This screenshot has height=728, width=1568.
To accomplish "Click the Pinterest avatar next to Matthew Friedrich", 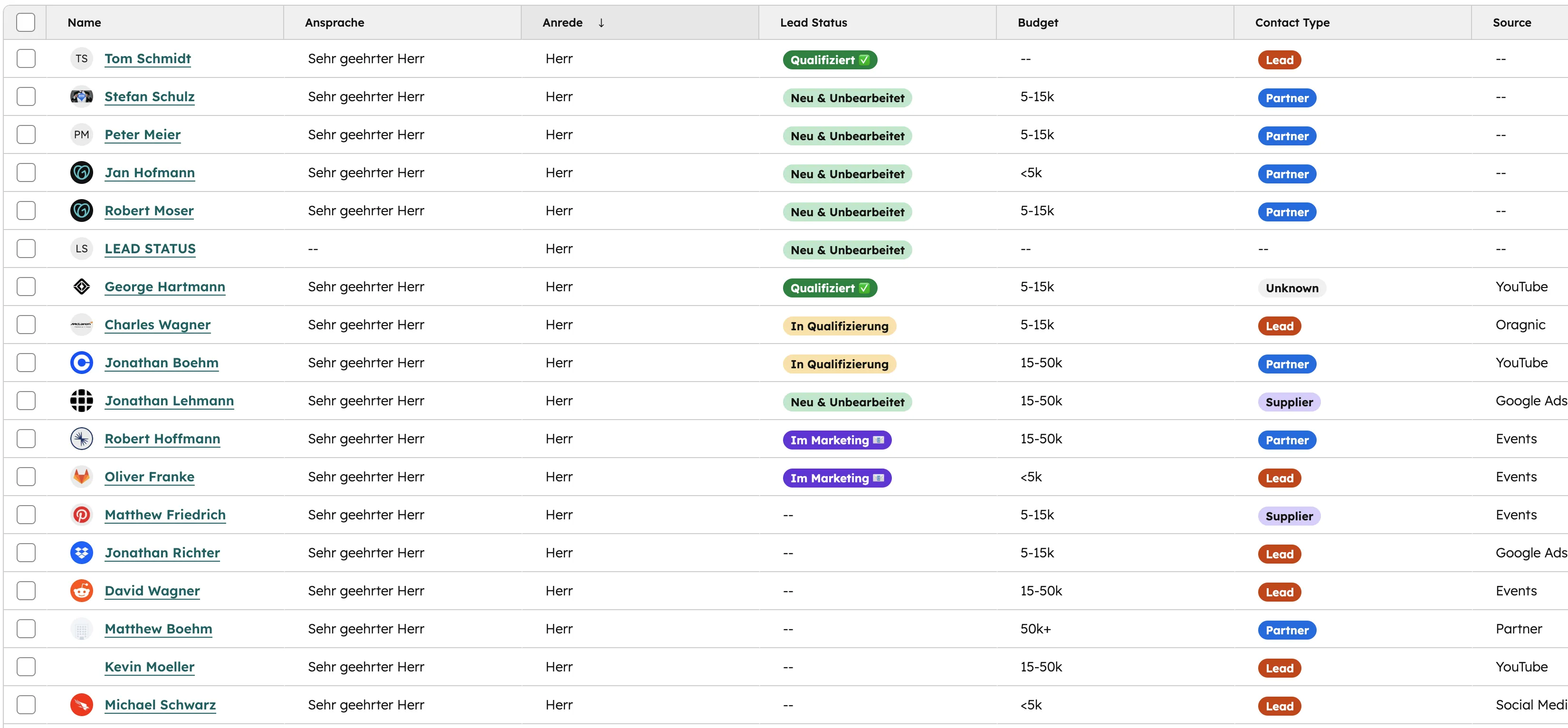I will [x=81, y=514].
